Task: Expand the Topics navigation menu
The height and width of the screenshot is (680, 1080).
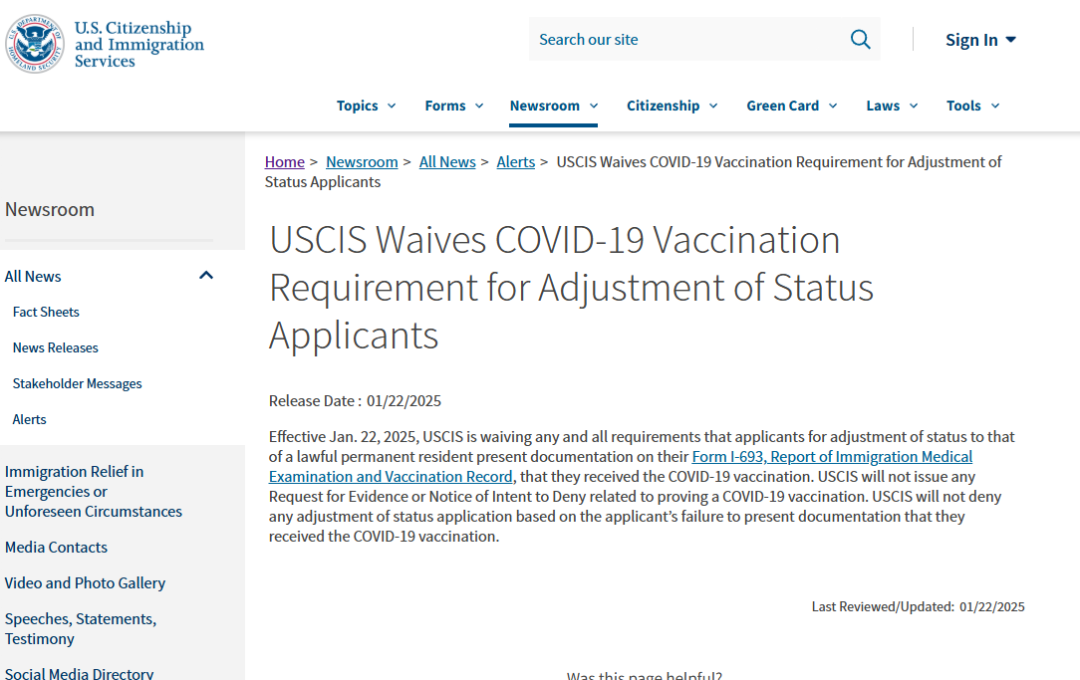Action: tap(366, 105)
